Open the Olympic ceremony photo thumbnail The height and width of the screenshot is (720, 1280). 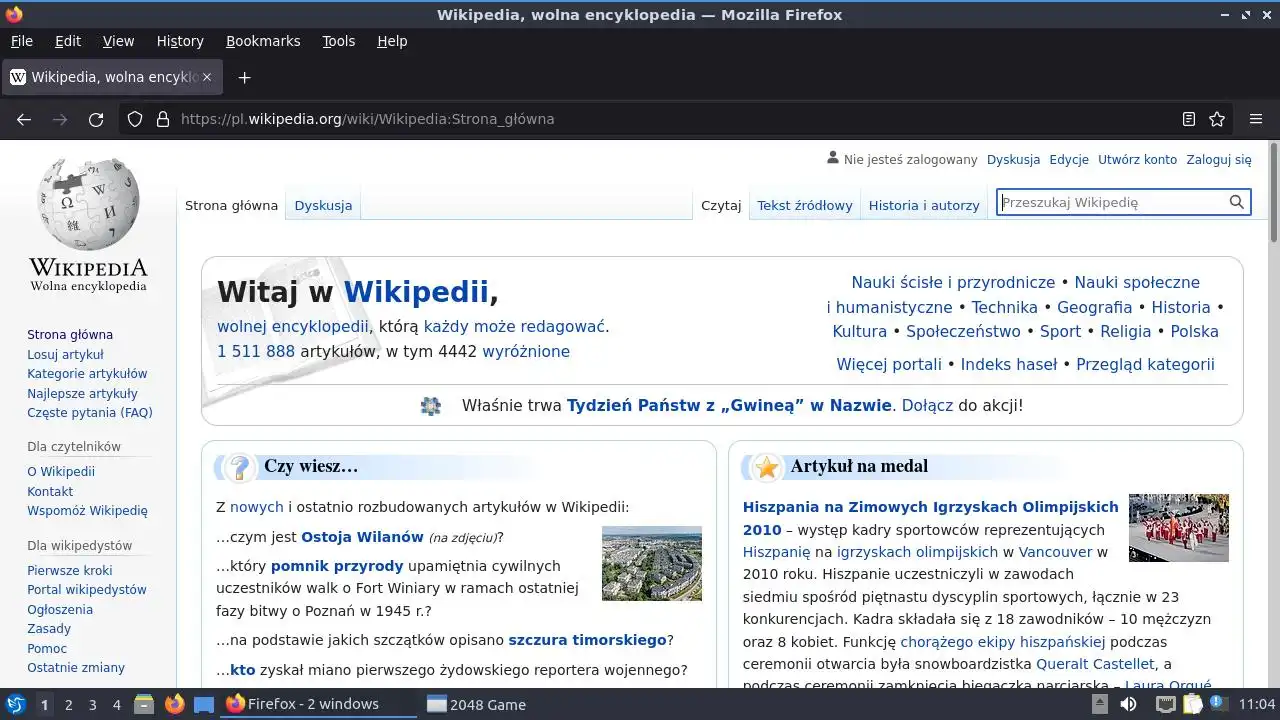(x=1179, y=527)
